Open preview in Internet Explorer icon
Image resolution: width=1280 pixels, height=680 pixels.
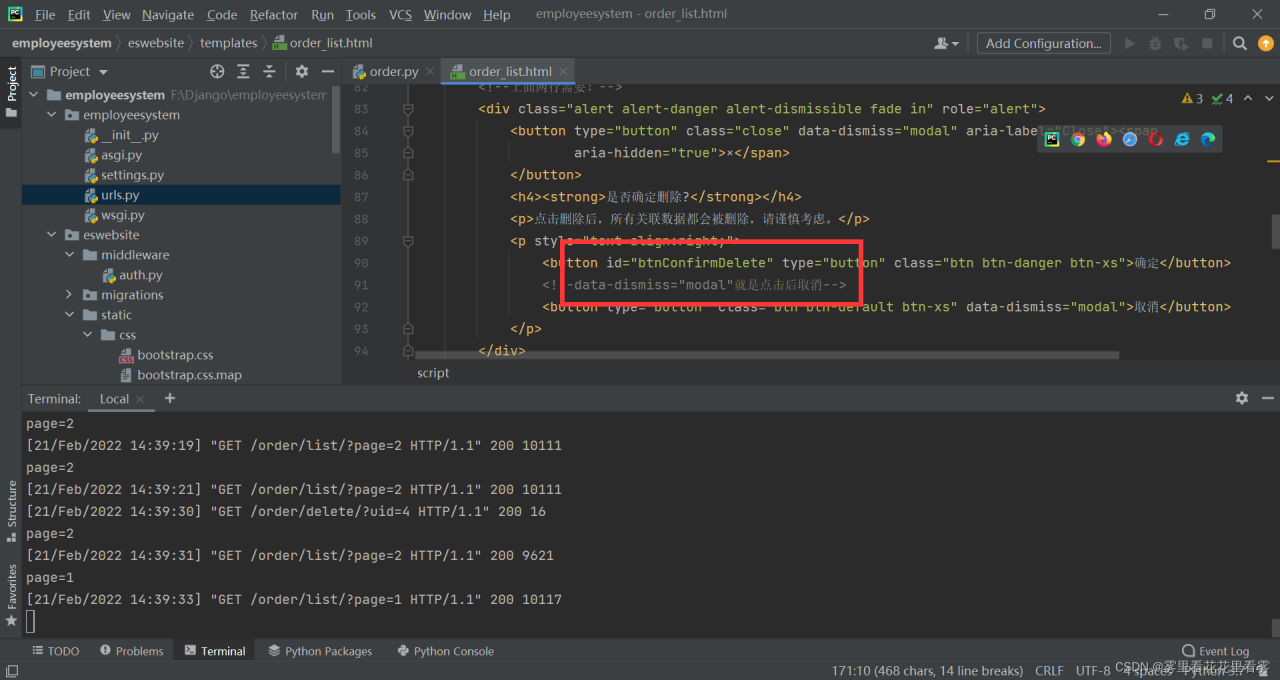(1182, 139)
